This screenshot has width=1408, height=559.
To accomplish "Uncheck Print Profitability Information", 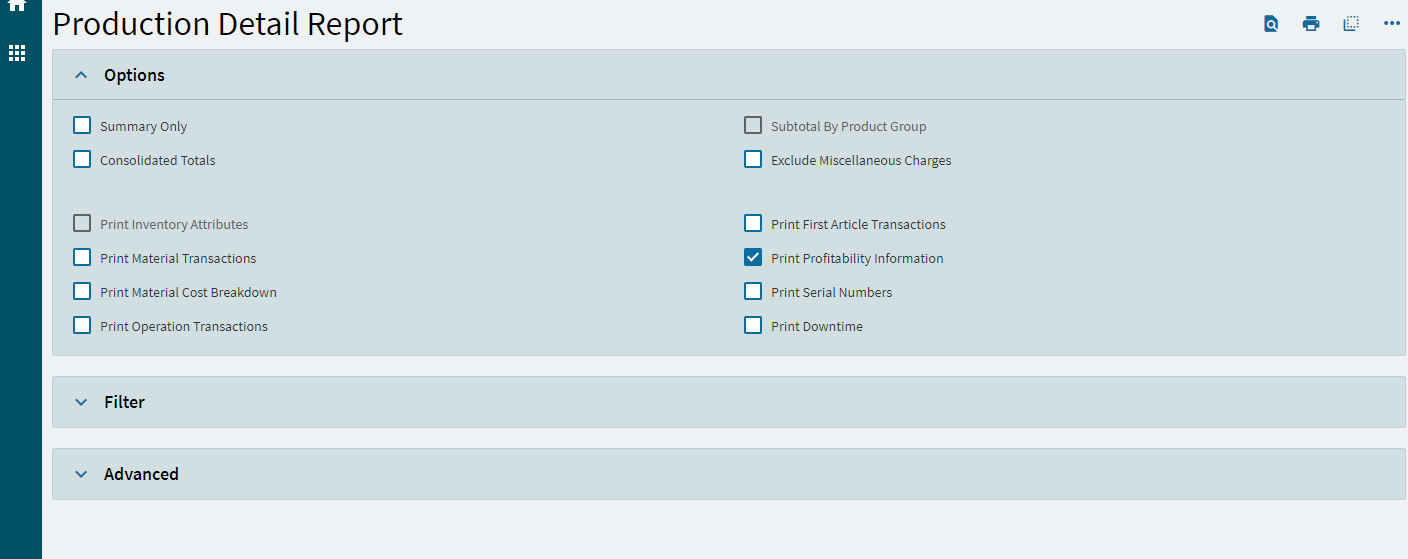I will [753, 258].
